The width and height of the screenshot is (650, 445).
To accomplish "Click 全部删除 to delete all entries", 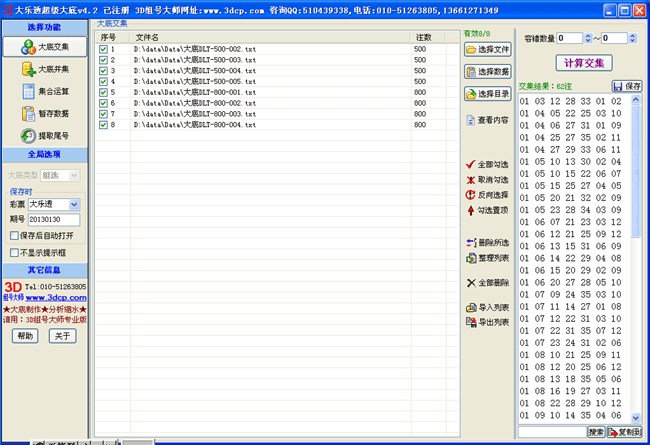I will click(488, 283).
